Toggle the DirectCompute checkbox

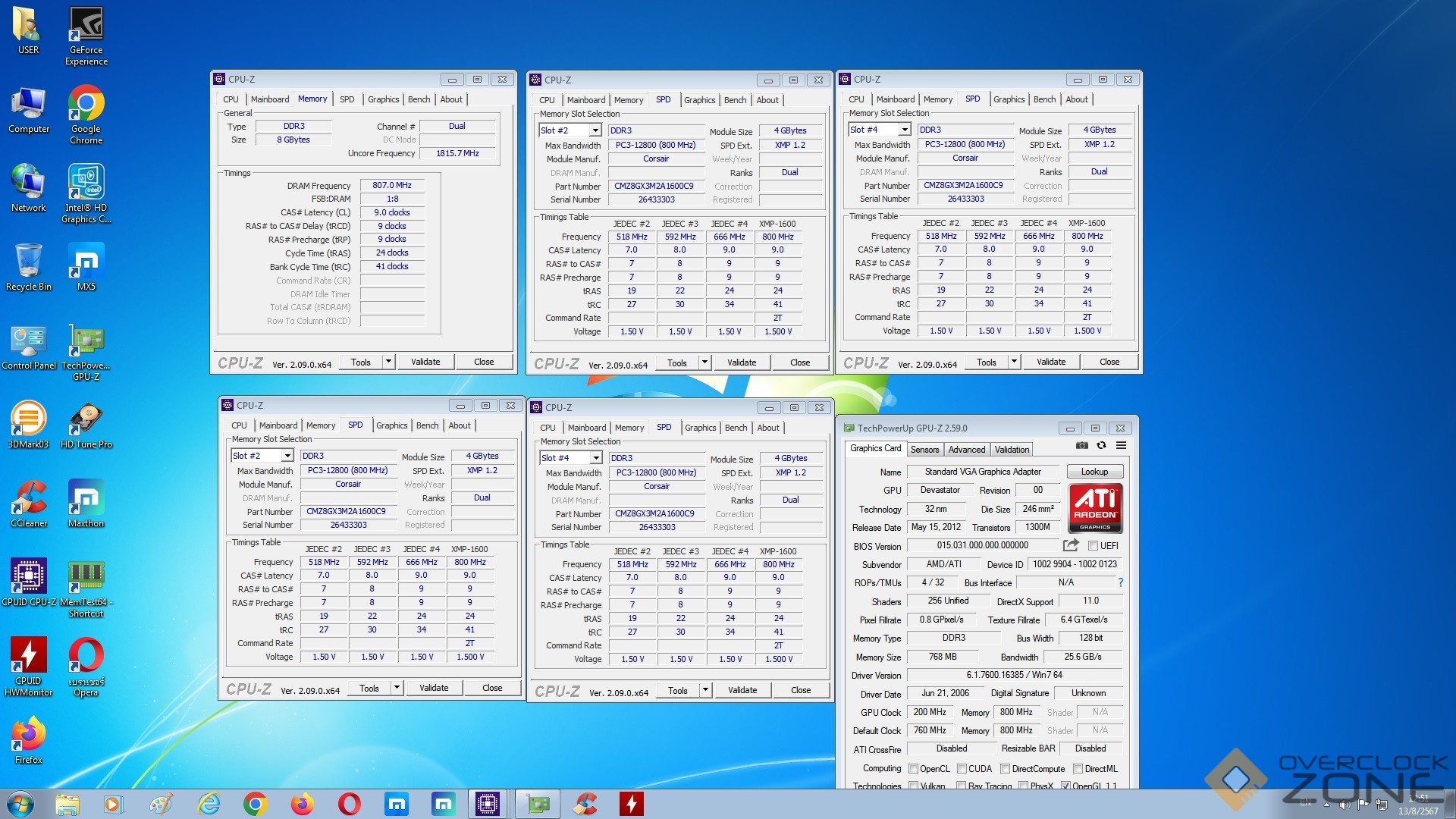tap(1005, 768)
